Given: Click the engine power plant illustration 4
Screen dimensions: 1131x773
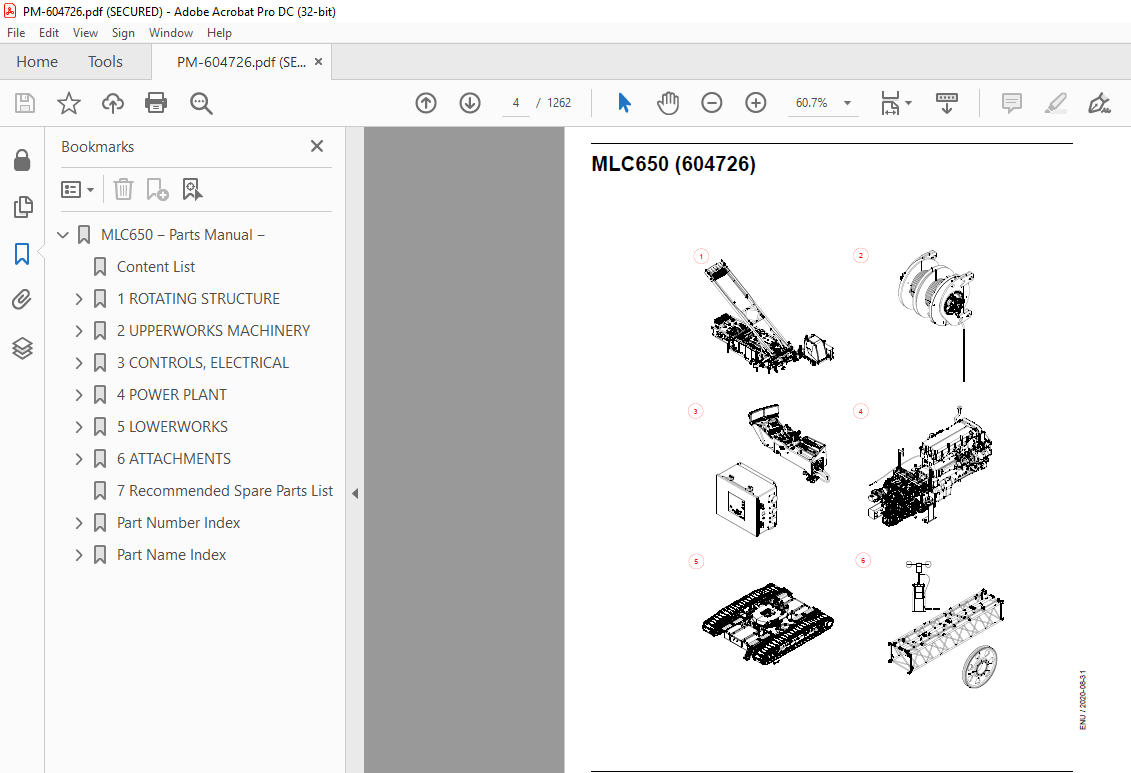Looking at the screenshot, I should point(930,467).
